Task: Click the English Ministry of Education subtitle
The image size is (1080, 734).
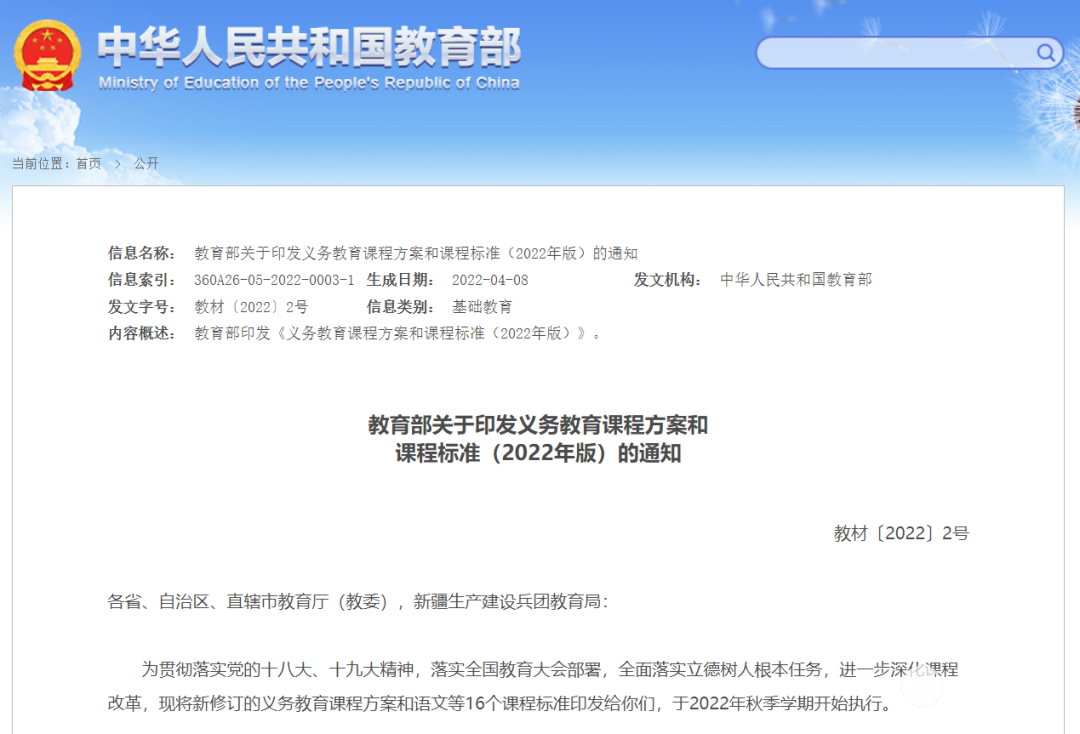Action: [x=309, y=83]
